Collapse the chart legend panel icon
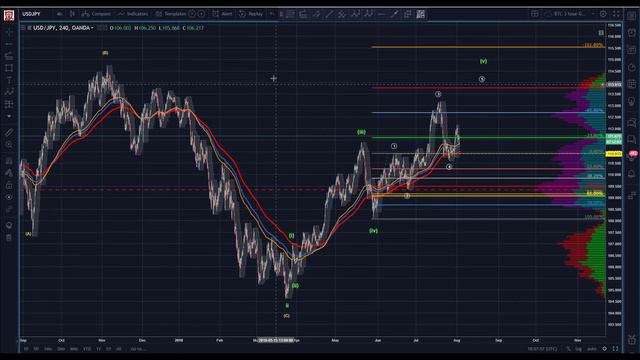The image size is (640, 360). click(x=24, y=28)
